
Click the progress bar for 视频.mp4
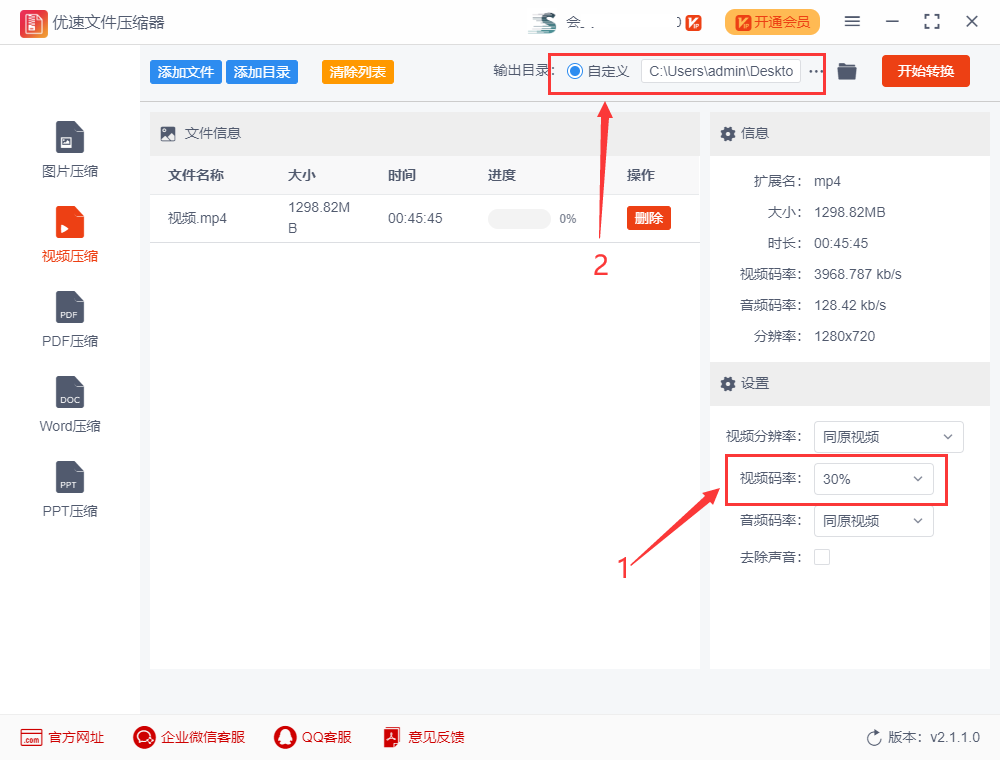tap(519, 219)
